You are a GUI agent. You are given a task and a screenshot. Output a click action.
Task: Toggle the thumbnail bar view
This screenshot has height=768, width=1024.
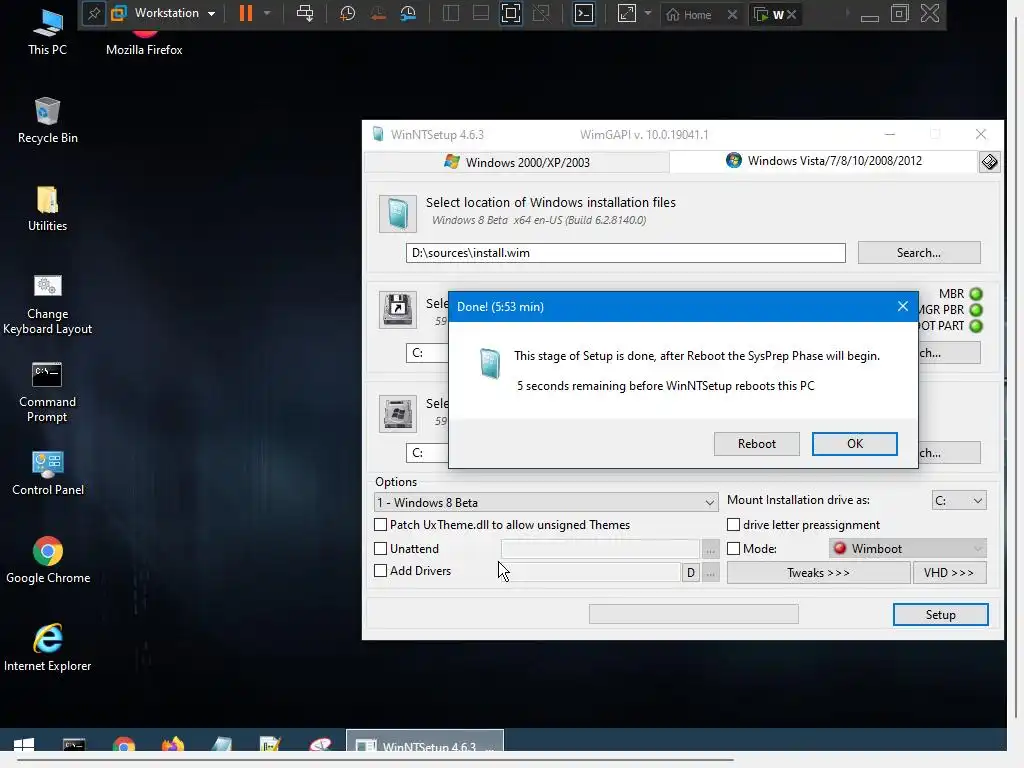481,13
